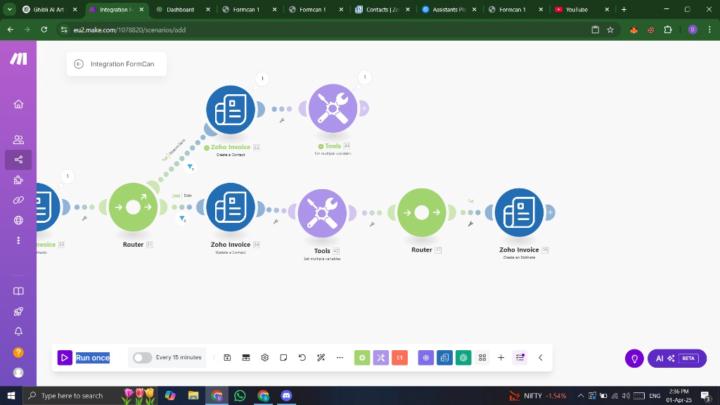720x405 pixels.
Task: Open the Help question mark icon
Action: tap(18, 352)
